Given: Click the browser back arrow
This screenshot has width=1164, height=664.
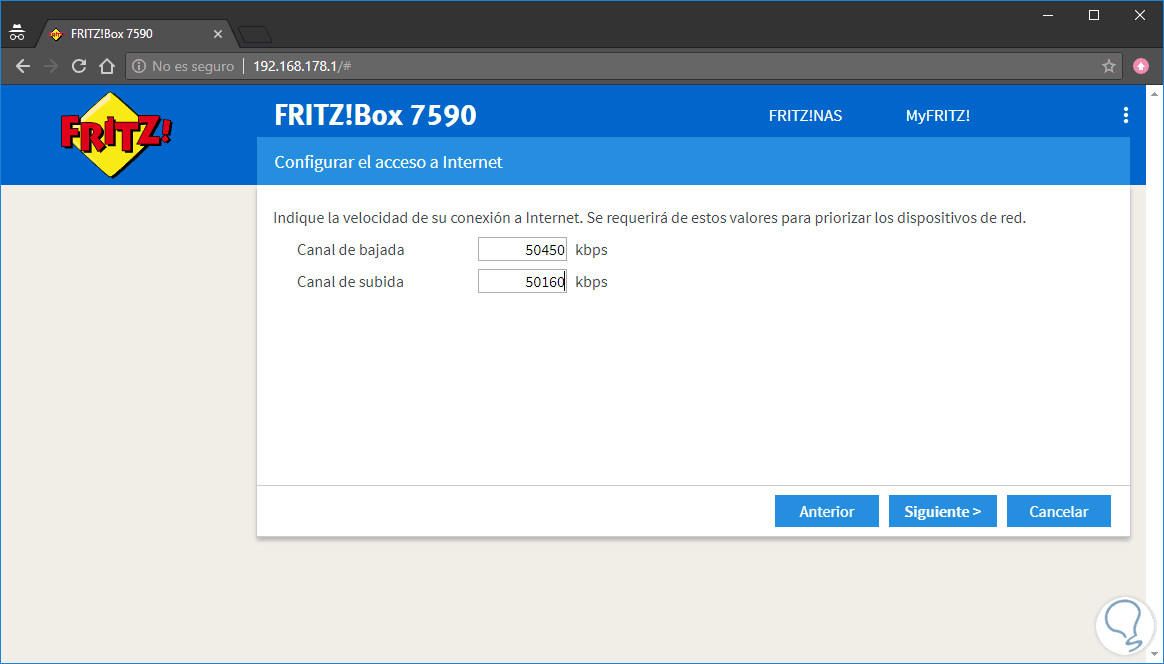Looking at the screenshot, I should [23, 66].
